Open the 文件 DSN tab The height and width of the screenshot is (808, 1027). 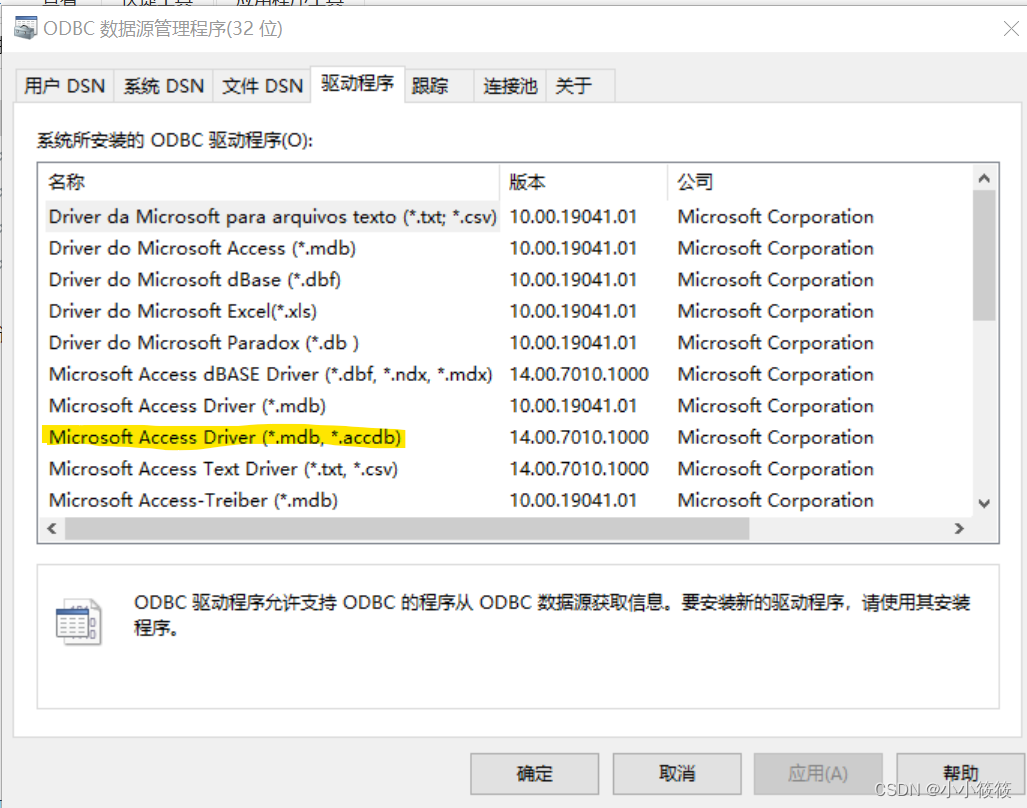(261, 85)
